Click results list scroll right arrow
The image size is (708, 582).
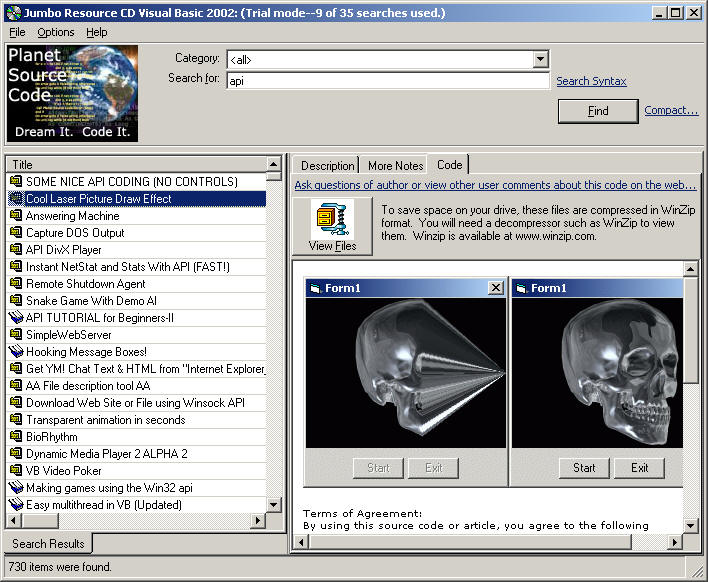click(x=257, y=520)
